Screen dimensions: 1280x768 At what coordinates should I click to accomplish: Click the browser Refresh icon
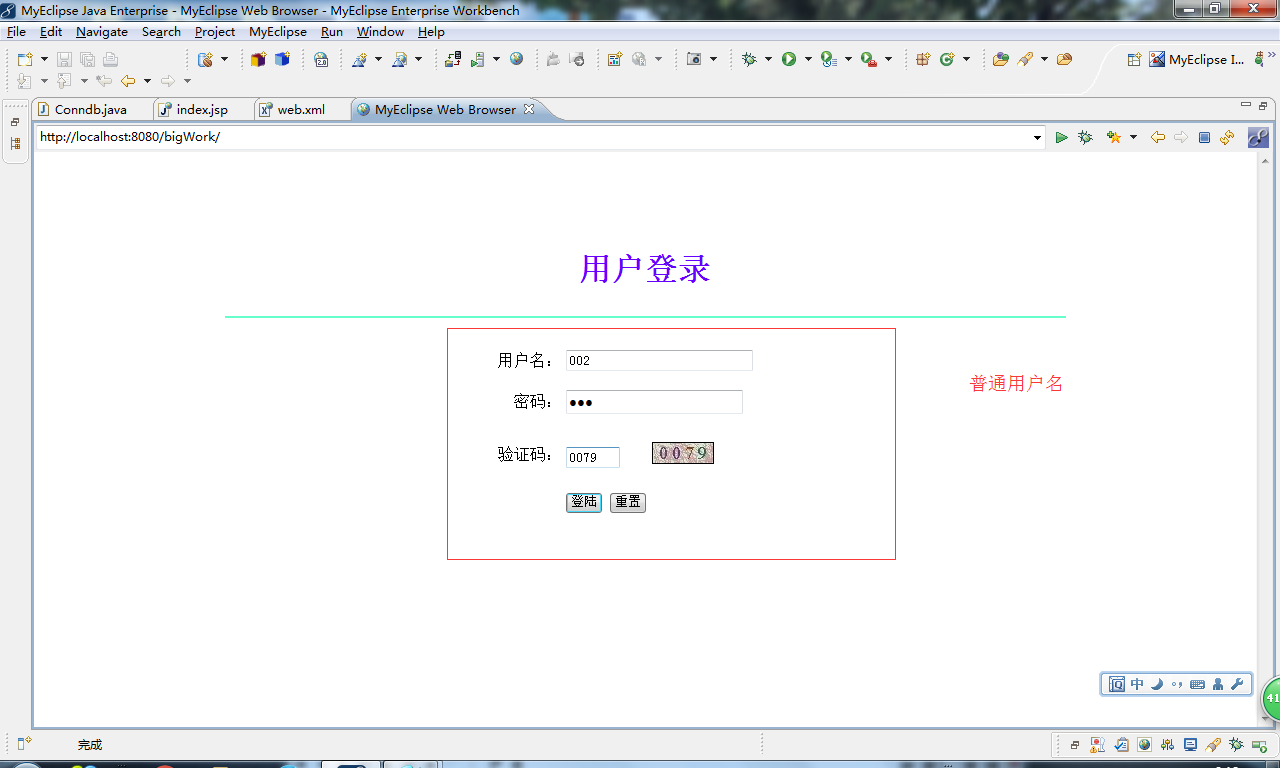[1227, 138]
